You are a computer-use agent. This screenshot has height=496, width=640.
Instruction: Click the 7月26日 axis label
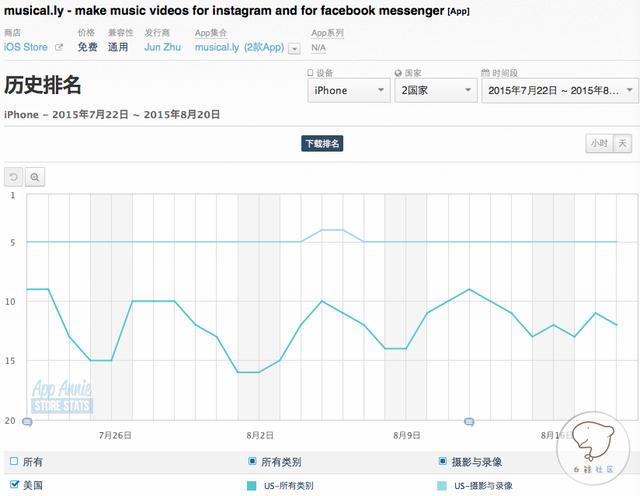(x=115, y=436)
